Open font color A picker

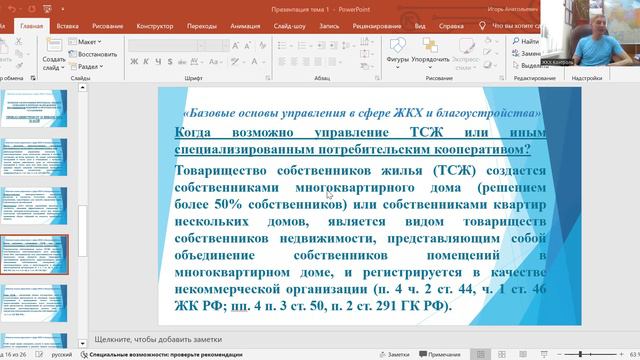(x=257, y=62)
